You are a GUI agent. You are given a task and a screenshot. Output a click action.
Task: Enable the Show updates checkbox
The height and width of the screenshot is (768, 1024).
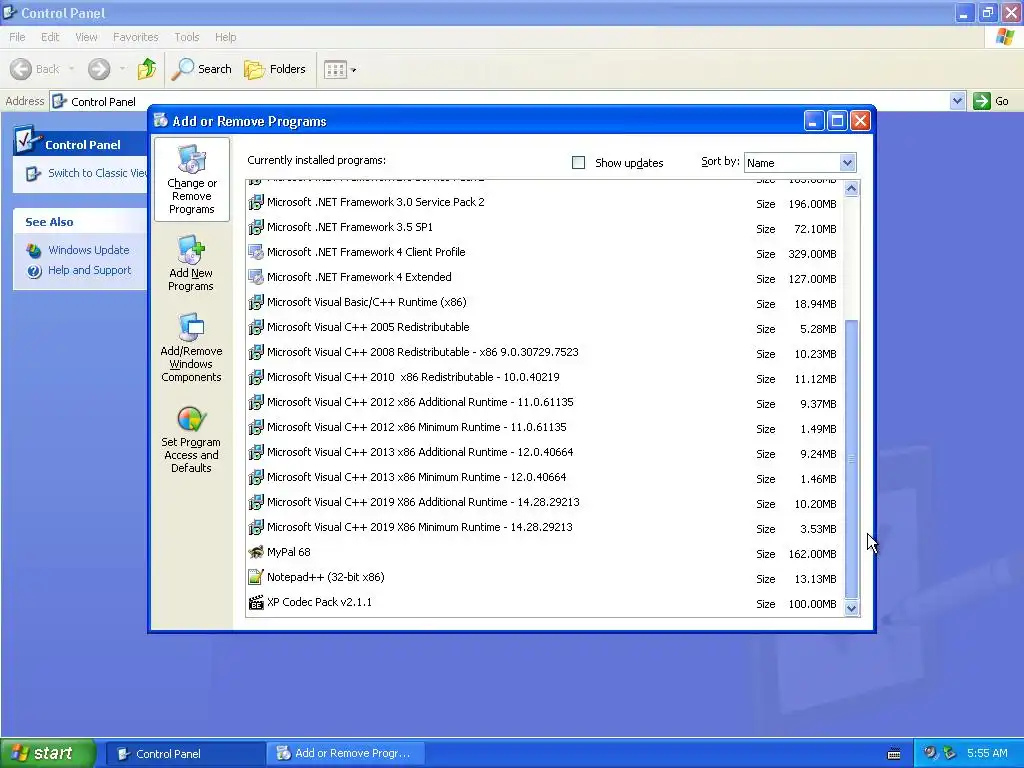tap(578, 162)
